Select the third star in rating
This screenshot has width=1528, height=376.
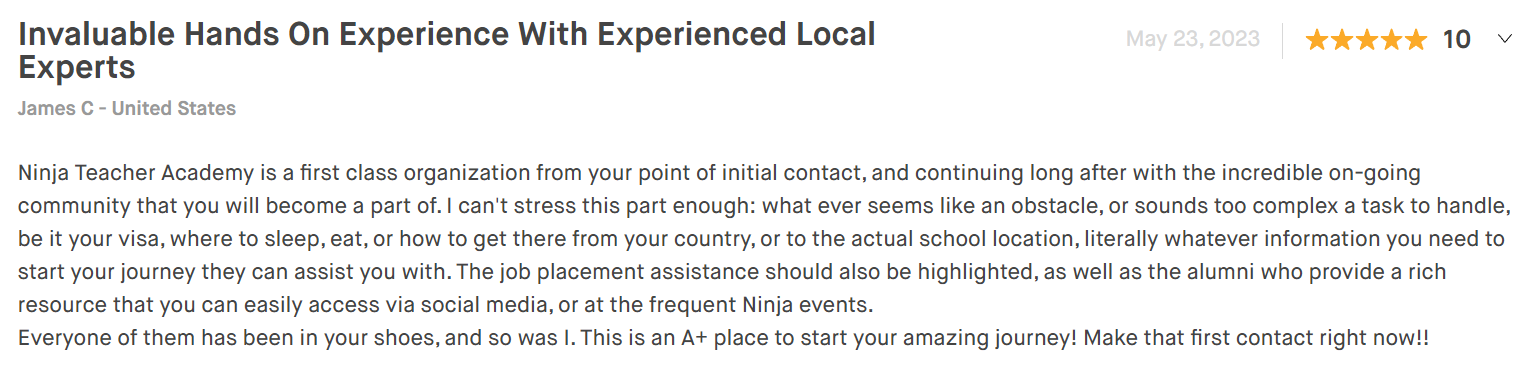[x=1367, y=40]
